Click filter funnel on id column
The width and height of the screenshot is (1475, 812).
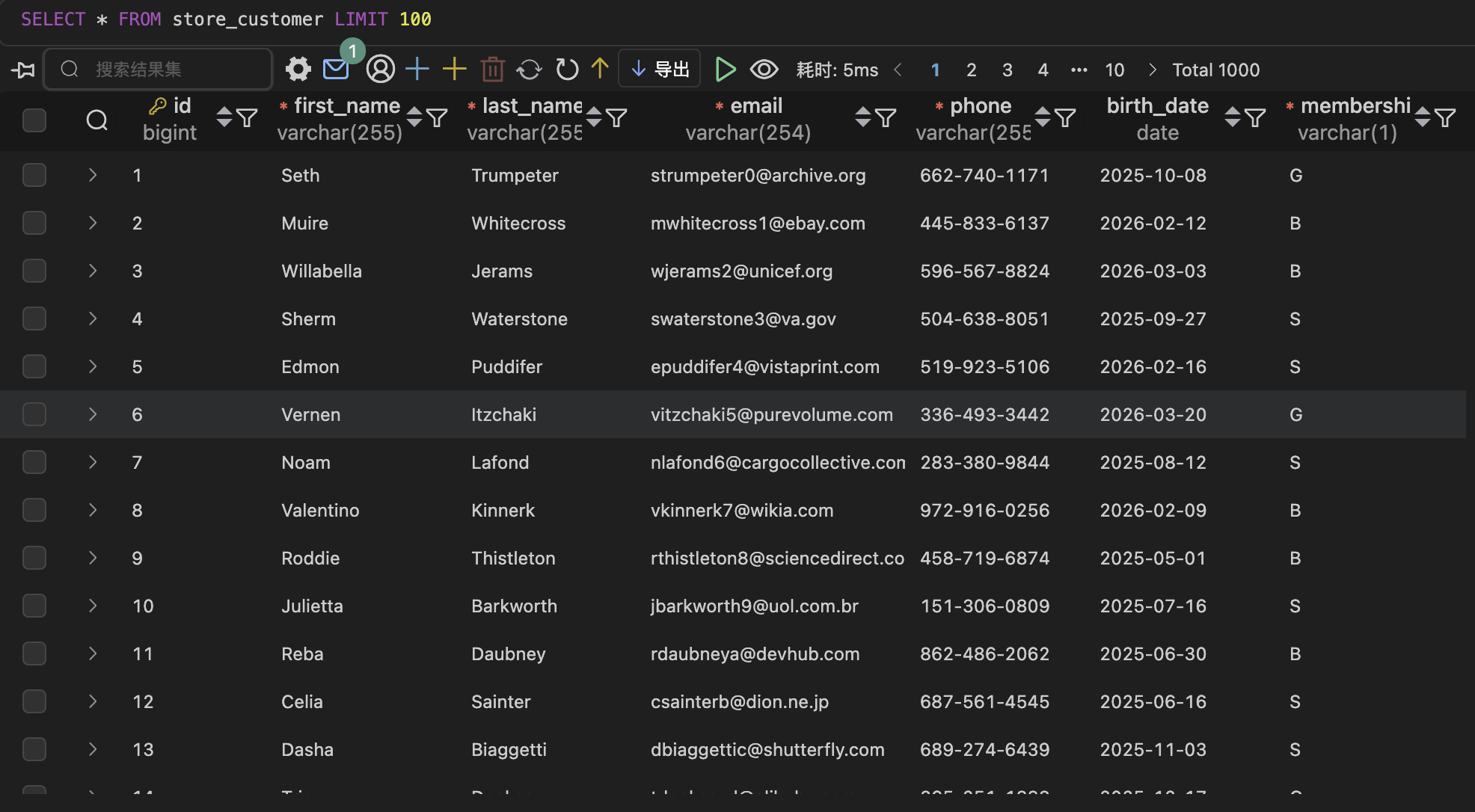247,117
